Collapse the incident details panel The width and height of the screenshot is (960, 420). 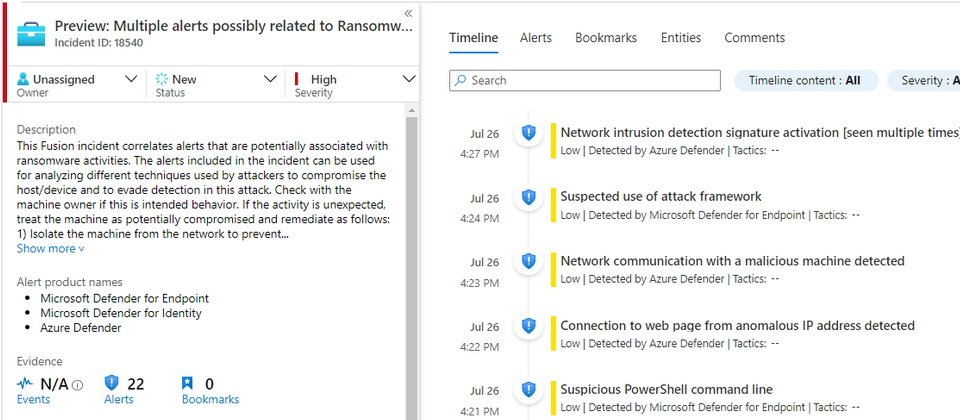pyautogui.click(x=408, y=12)
